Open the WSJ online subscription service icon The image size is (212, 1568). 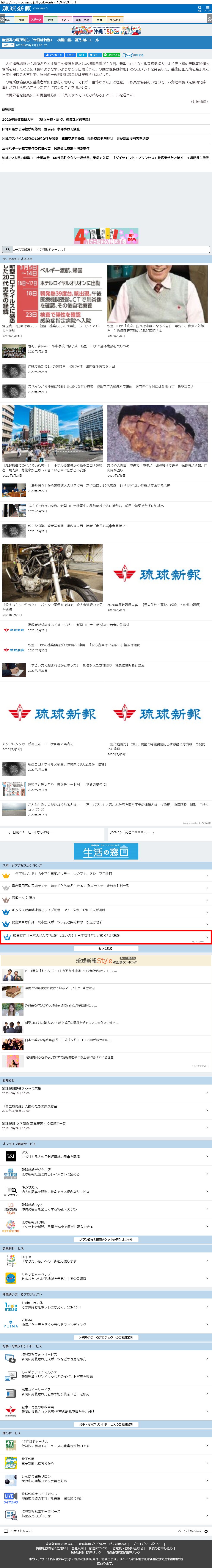click(10, 1156)
